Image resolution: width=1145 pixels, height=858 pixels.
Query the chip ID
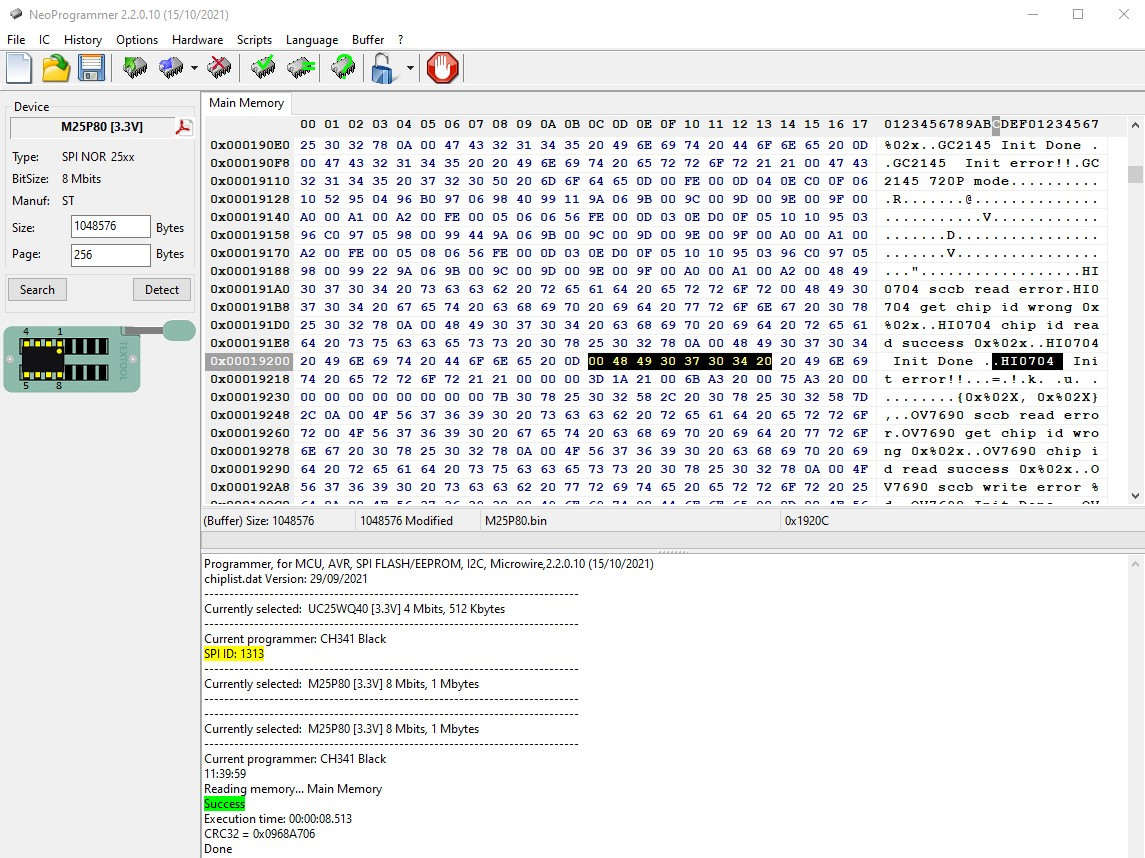click(343, 68)
